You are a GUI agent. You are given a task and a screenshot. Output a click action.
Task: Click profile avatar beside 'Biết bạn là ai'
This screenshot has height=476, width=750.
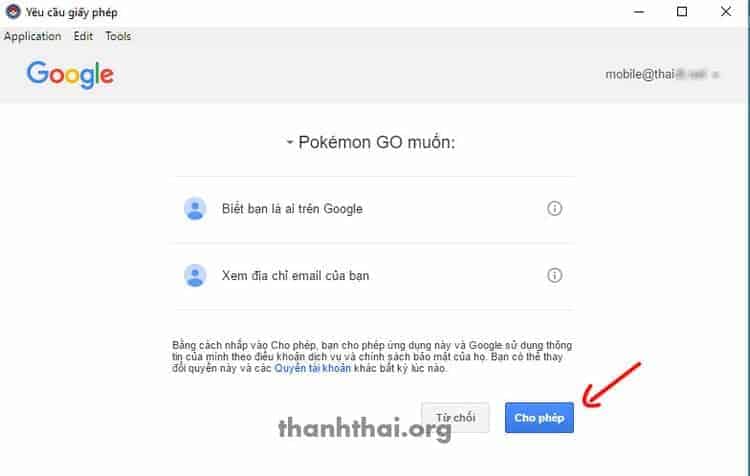click(195, 209)
